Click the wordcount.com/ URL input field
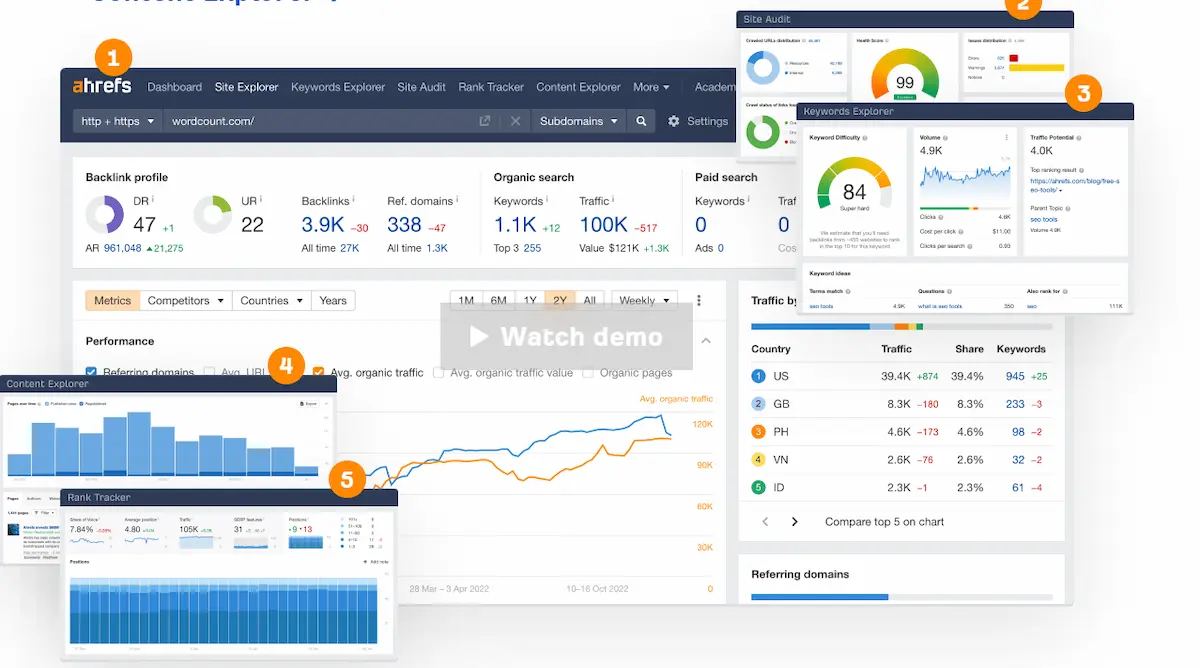This screenshot has width=1200, height=668. 320,121
